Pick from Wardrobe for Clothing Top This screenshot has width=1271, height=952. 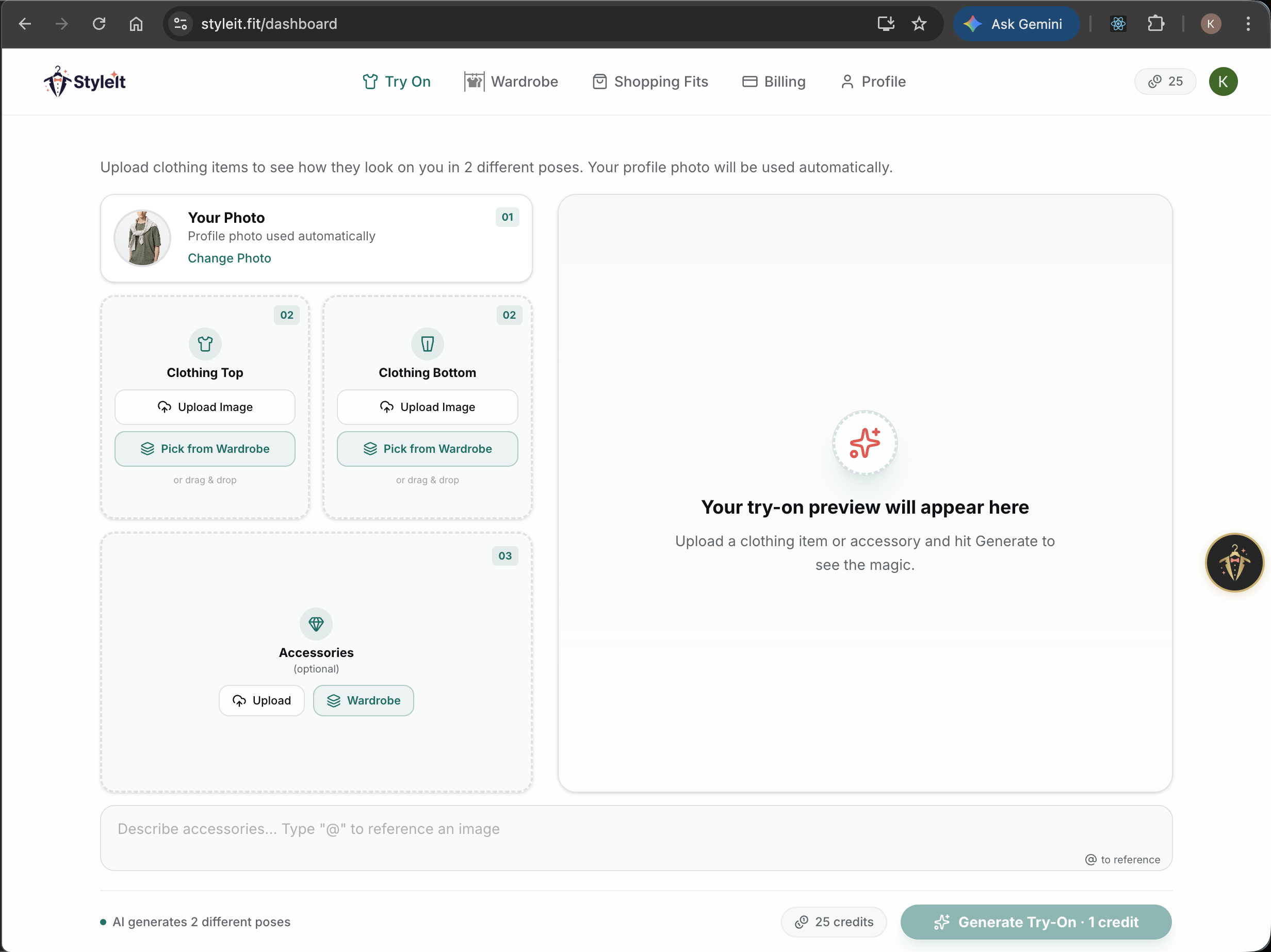pyautogui.click(x=205, y=449)
